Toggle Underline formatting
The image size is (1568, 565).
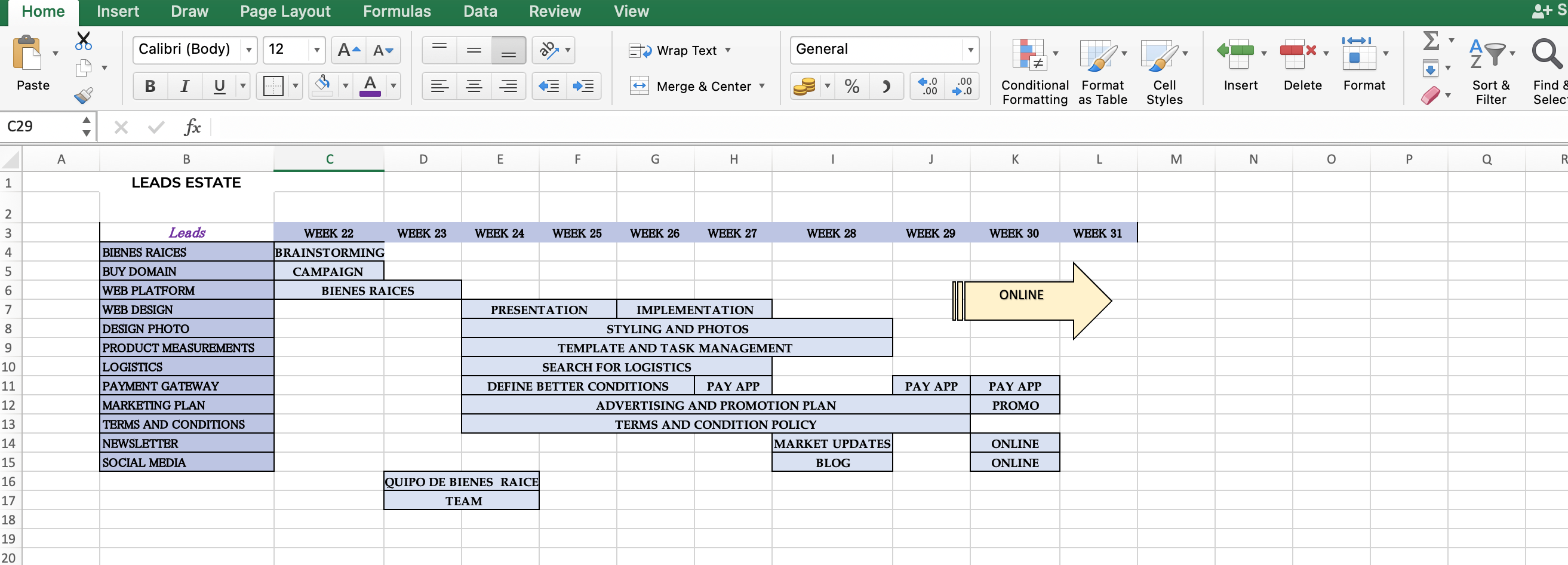[x=219, y=87]
